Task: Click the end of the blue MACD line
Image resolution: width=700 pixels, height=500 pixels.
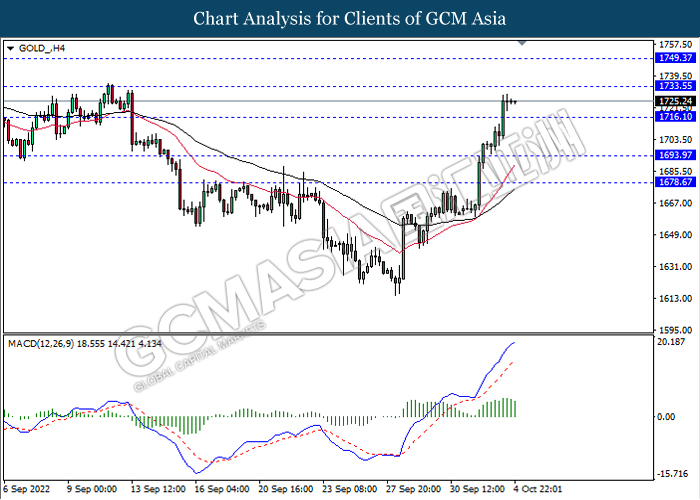Action: point(514,342)
